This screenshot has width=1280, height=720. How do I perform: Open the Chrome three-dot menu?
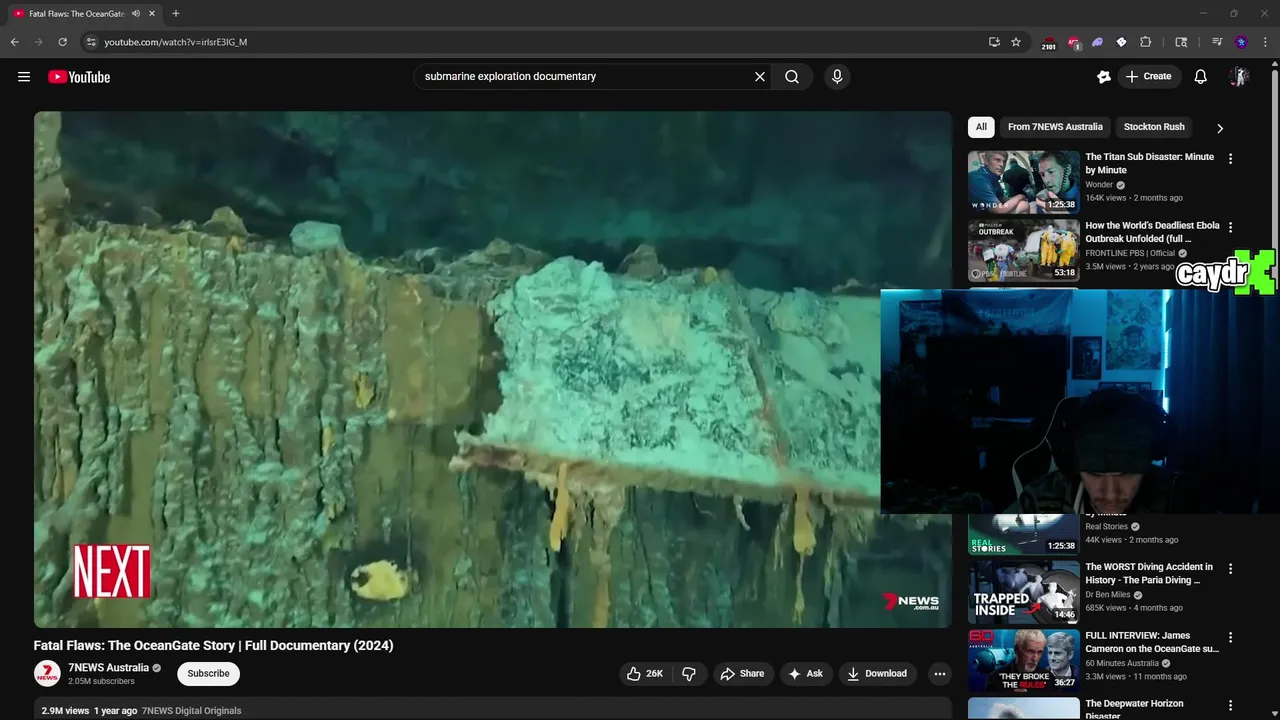coord(1265,42)
